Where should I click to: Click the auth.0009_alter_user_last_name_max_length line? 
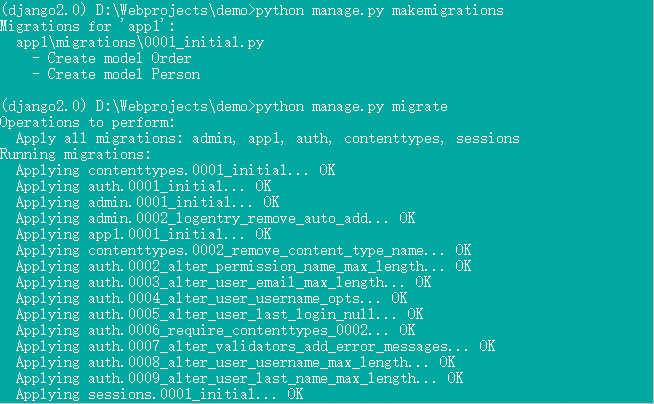point(239,378)
